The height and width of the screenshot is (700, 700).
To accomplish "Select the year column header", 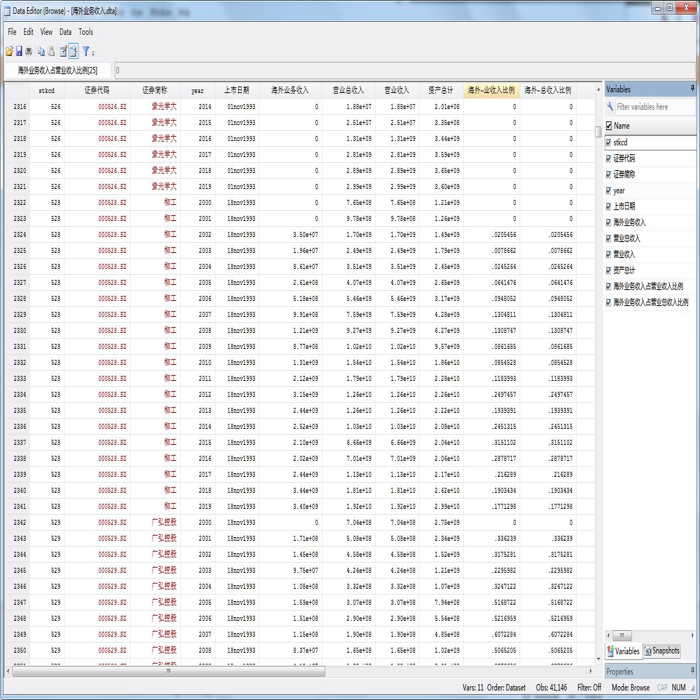I will (197, 90).
